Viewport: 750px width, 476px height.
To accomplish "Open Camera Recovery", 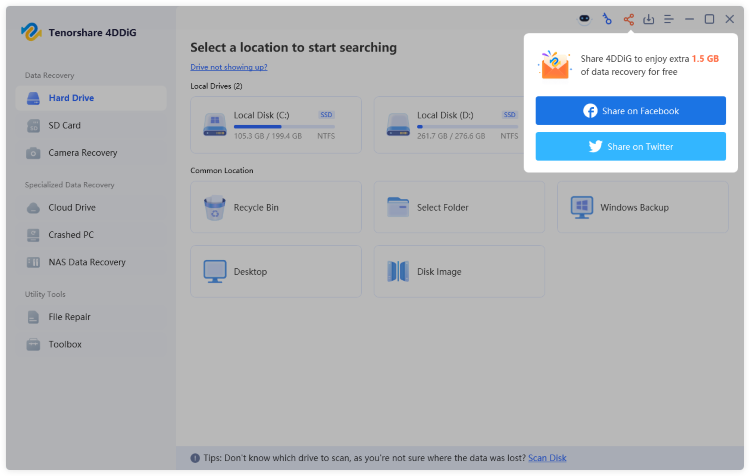I will pyautogui.click(x=91, y=153).
